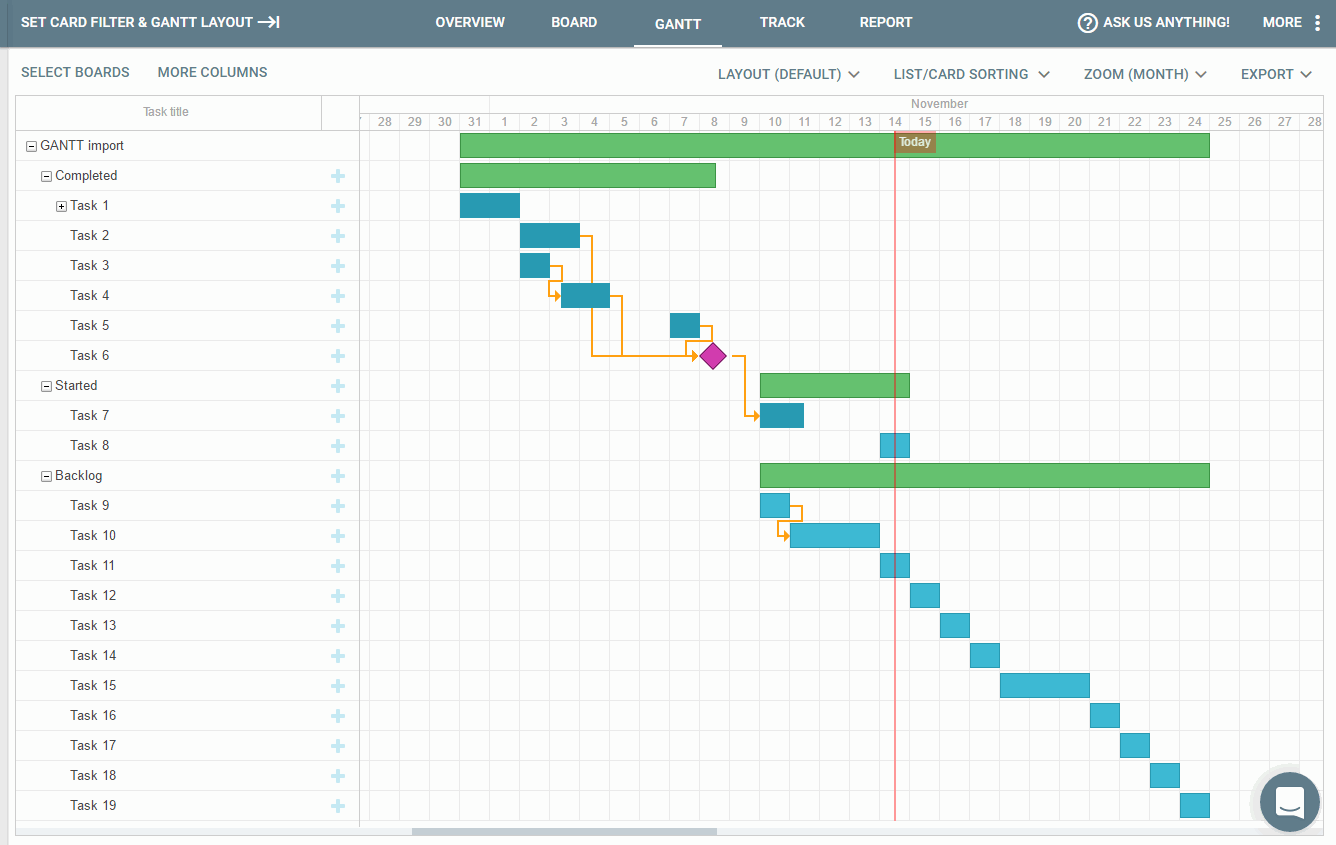Click the SELECT BOARDS link
Viewport: 1336px width, 845px height.
pos(75,72)
